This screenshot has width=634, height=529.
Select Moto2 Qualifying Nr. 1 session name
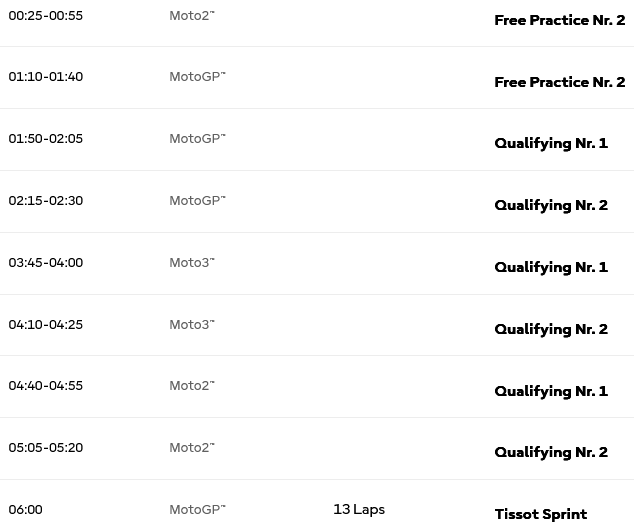[551, 391]
